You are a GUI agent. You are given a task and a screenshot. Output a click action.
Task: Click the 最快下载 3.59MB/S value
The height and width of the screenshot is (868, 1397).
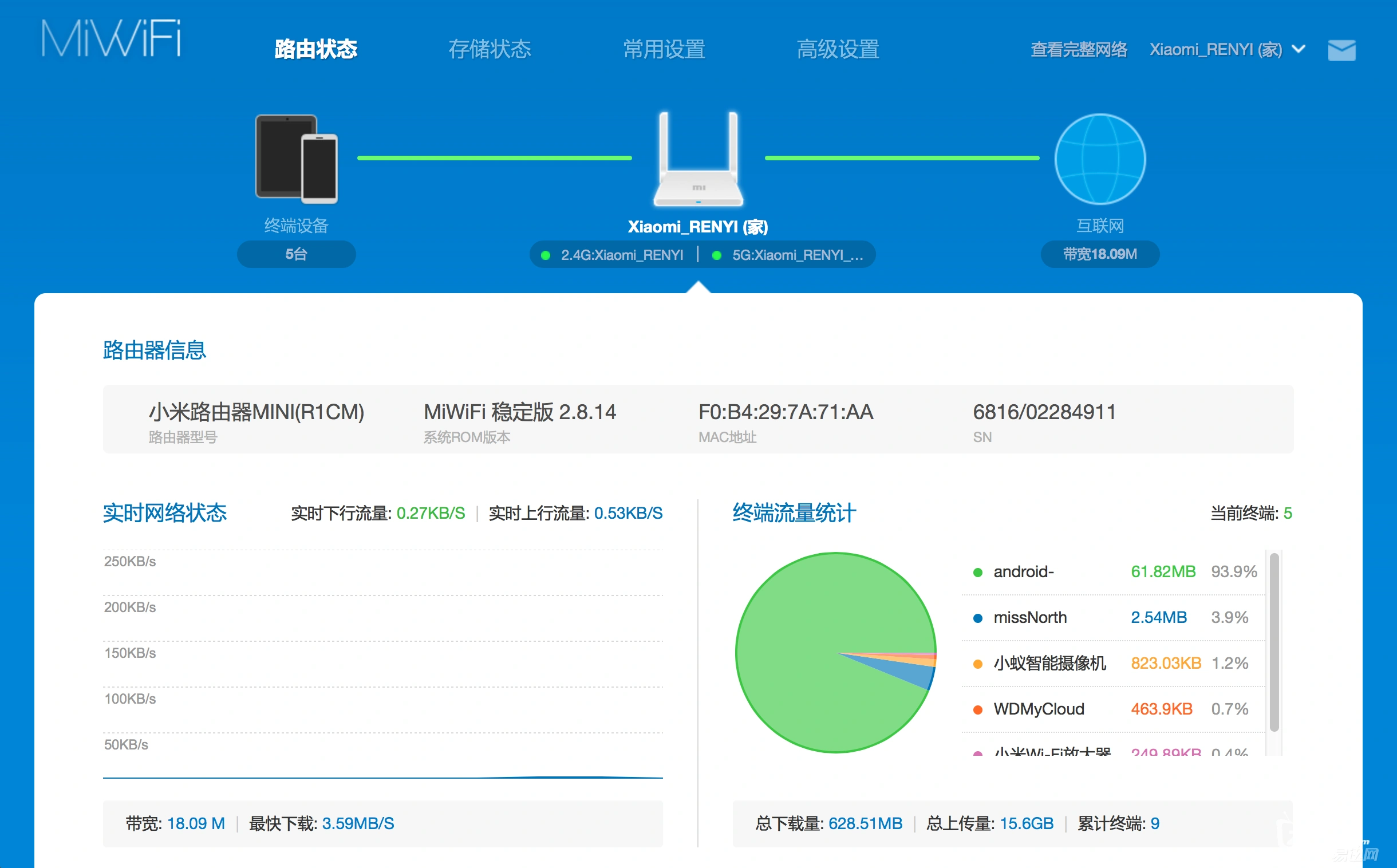click(358, 824)
